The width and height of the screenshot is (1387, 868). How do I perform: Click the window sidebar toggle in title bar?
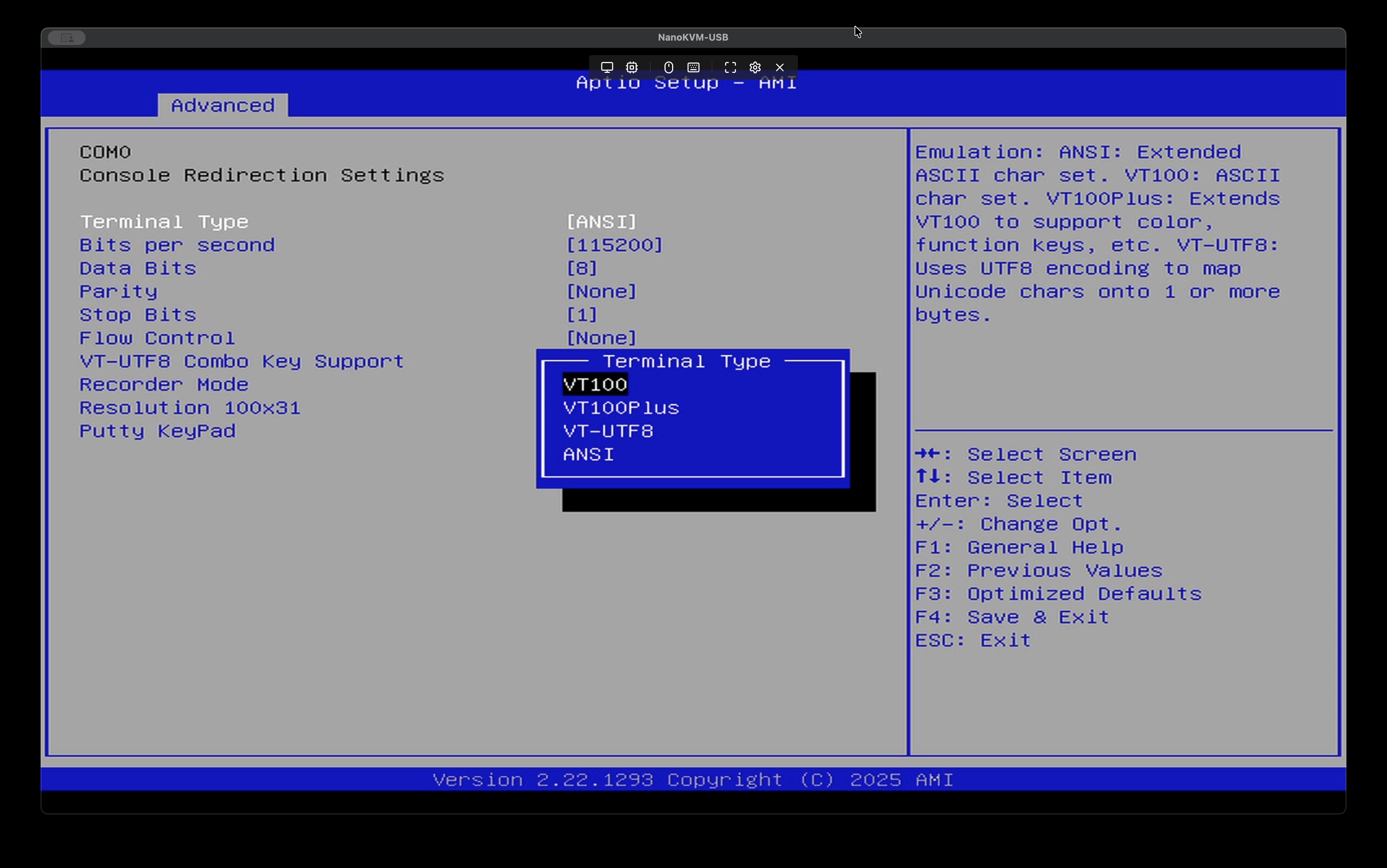[67, 37]
